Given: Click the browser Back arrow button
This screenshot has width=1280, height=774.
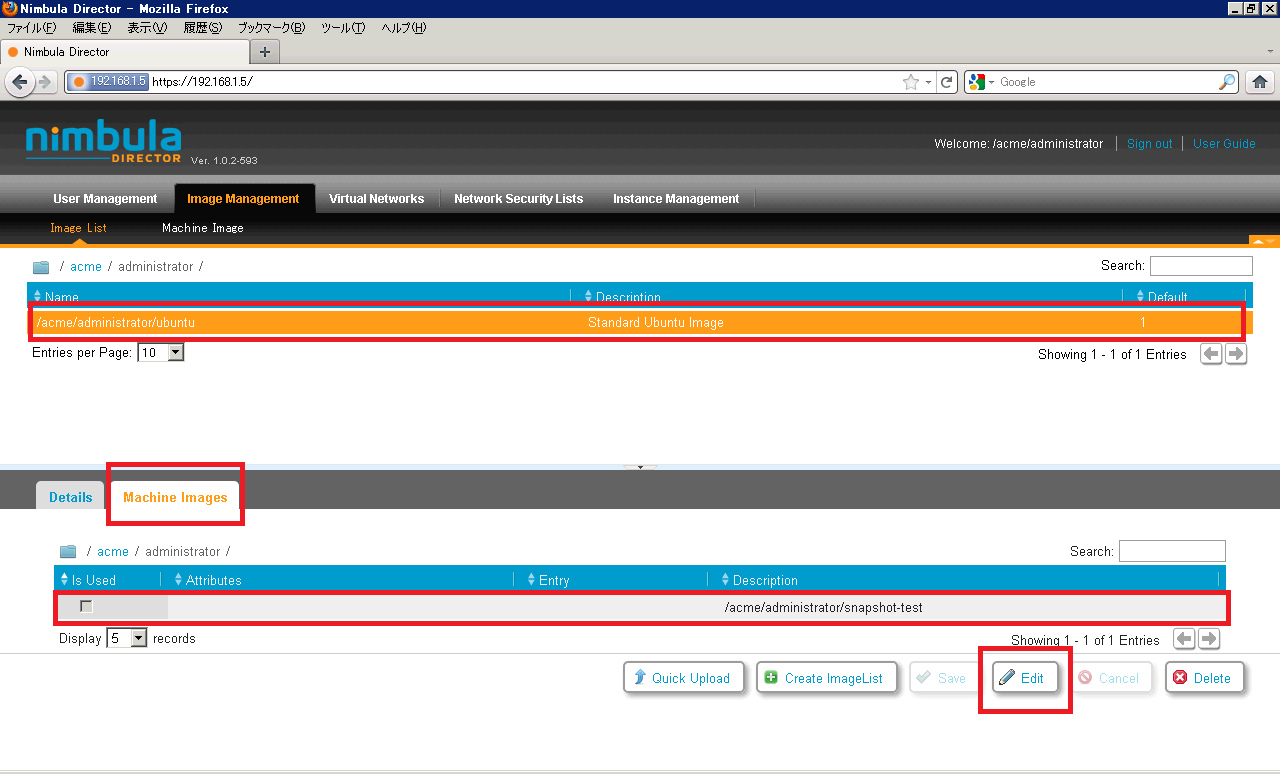Looking at the screenshot, I should coord(19,82).
